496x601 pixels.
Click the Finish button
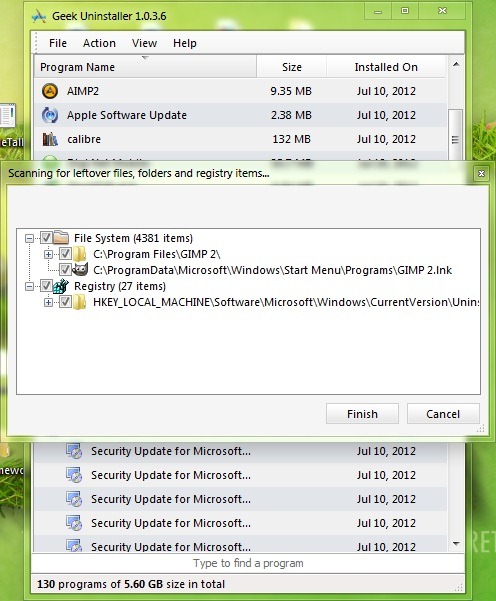362,414
